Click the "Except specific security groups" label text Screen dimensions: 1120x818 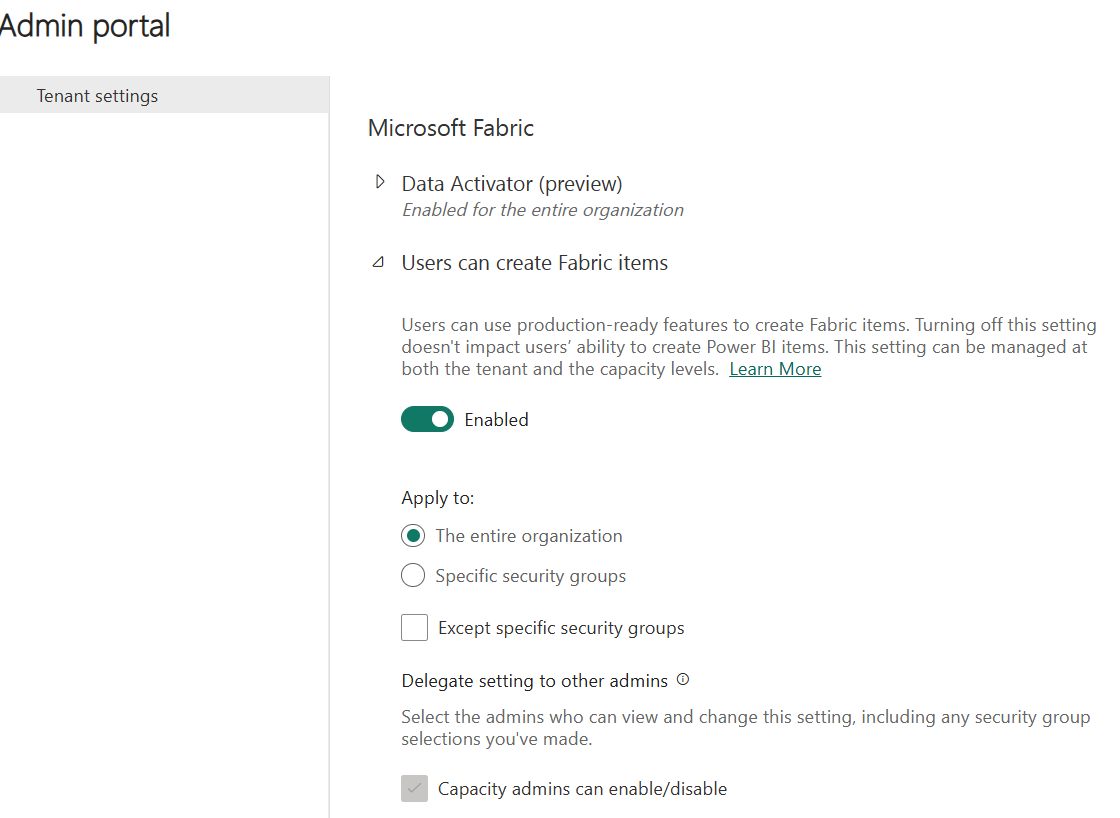pos(561,628)
